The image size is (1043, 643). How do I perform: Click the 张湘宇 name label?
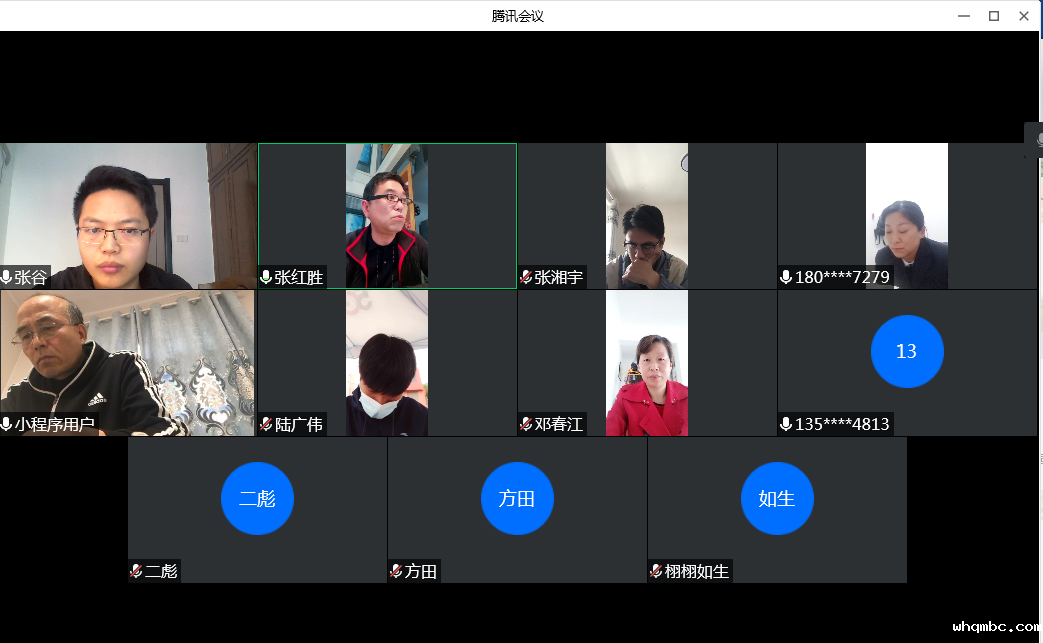[558, 277]
